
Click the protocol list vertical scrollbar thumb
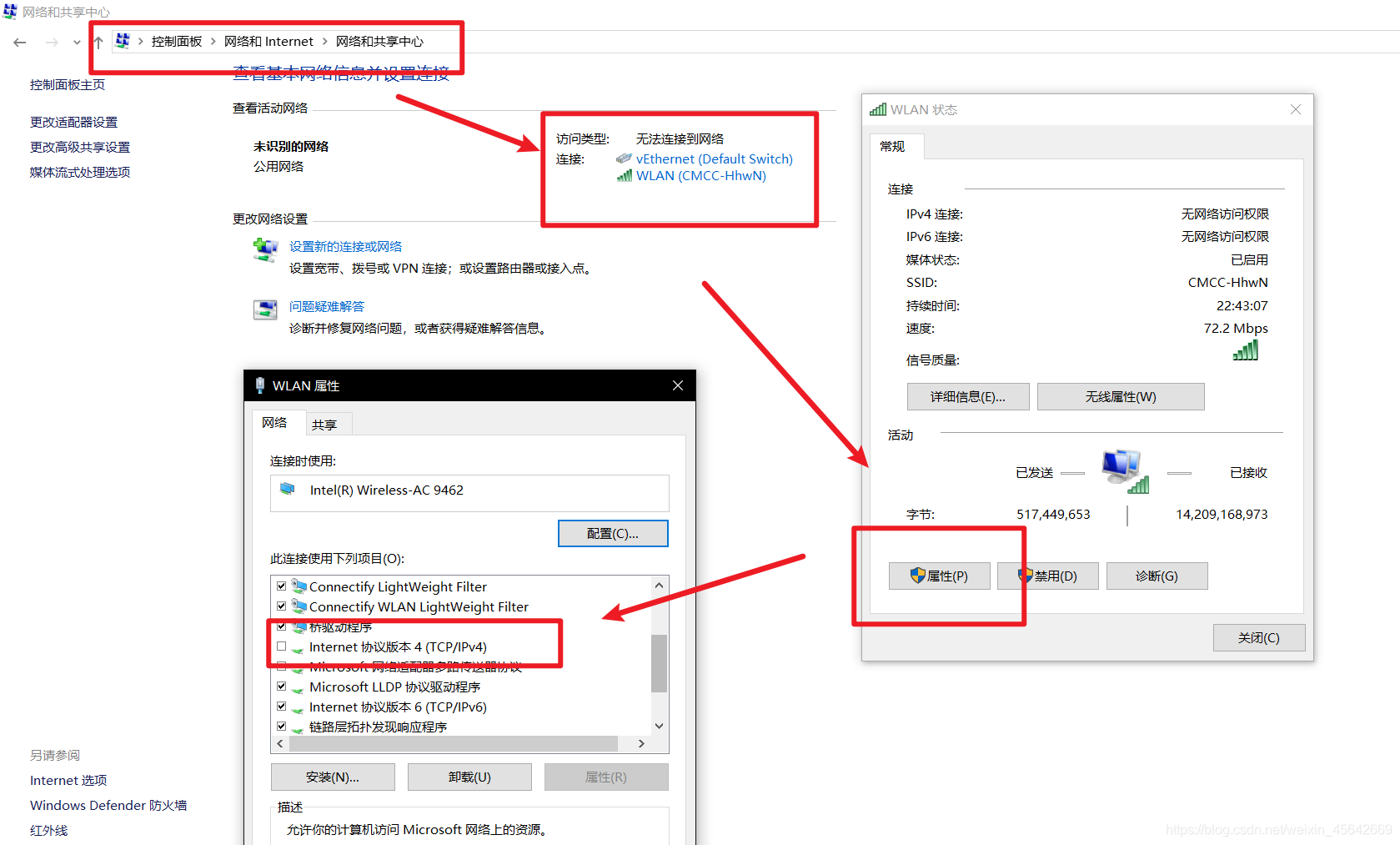659,664
